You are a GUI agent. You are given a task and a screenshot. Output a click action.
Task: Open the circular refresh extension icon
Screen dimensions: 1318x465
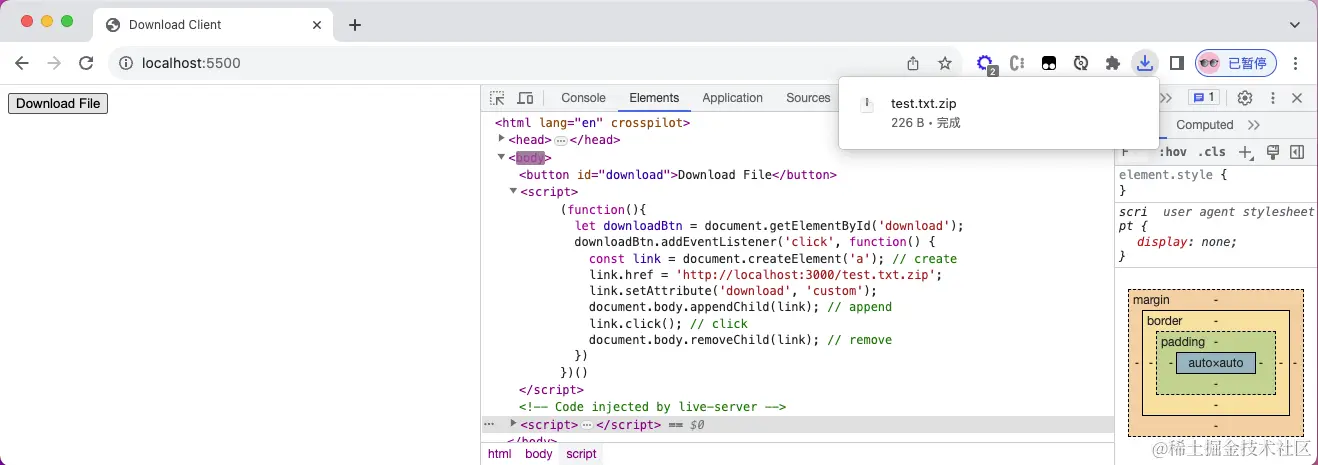click(1080, 63)
